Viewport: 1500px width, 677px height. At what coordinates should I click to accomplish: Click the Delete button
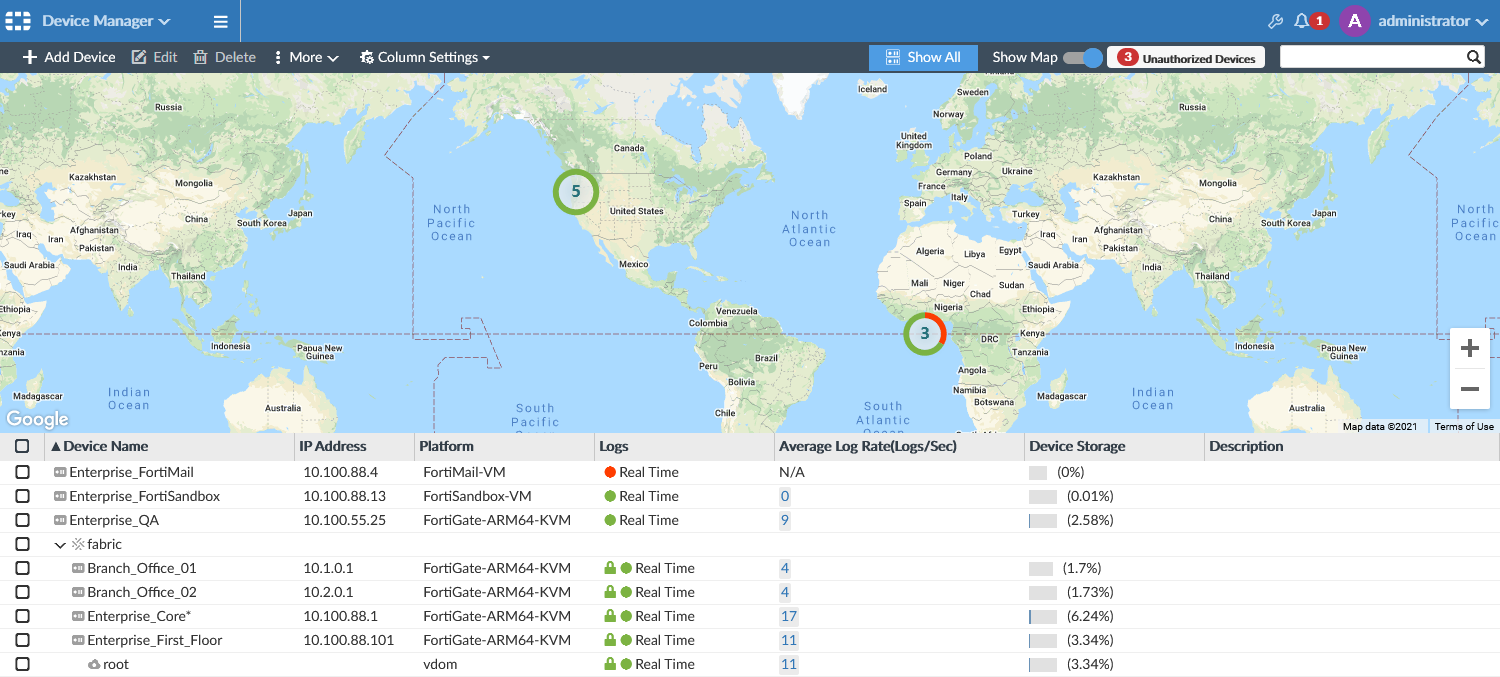224,57
